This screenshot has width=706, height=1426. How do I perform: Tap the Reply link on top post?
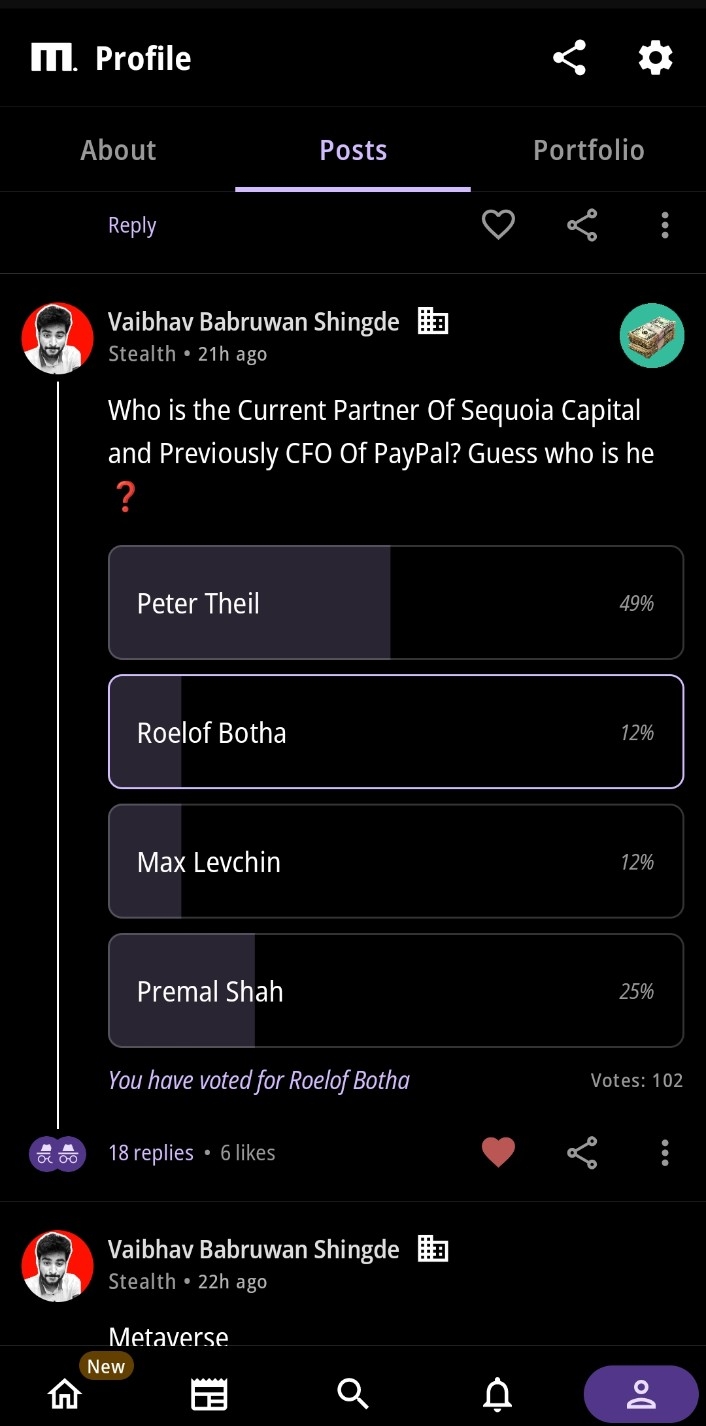(x=132, y=225)
